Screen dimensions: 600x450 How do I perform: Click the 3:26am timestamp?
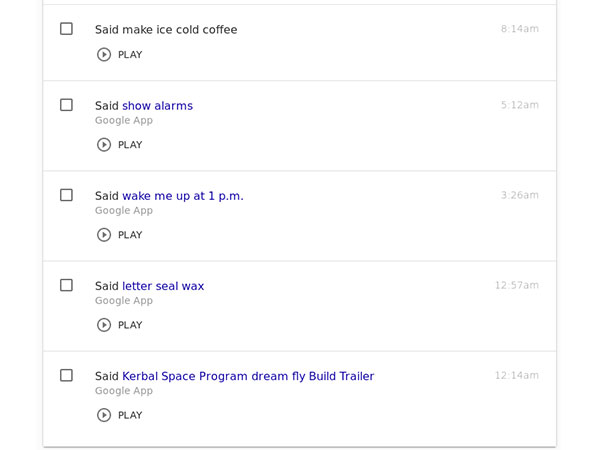(519, 195)
